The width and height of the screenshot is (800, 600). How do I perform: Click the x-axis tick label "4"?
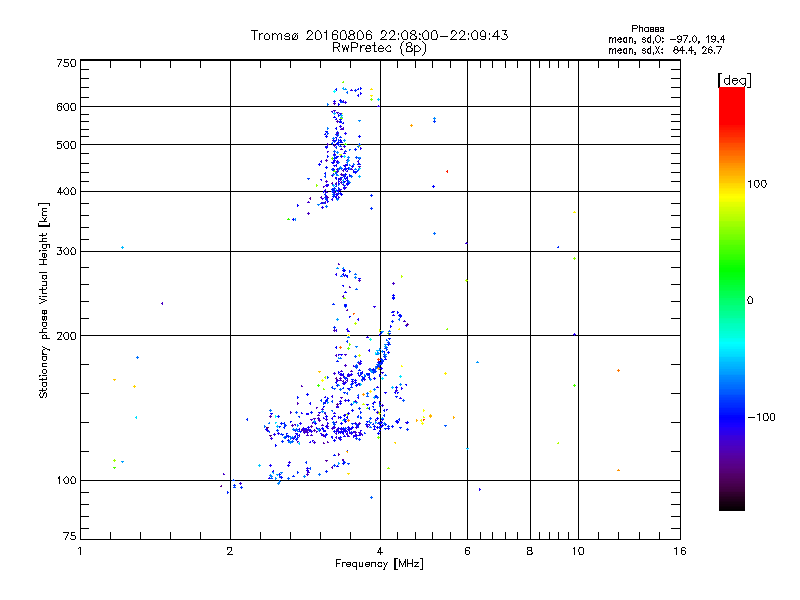(x=380, y=551)
